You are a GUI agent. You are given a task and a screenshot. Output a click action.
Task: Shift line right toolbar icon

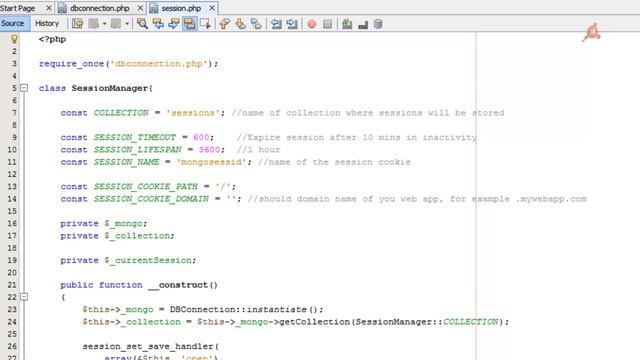point(292,24)
